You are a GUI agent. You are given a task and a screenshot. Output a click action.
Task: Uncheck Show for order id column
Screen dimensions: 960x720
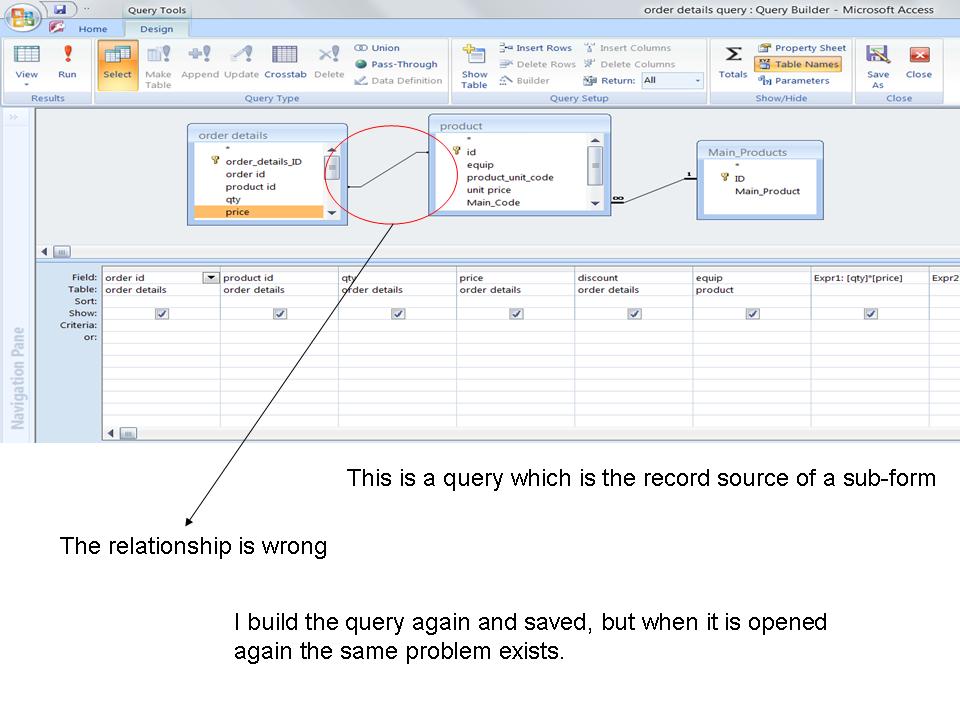click(x=162, y=313)
